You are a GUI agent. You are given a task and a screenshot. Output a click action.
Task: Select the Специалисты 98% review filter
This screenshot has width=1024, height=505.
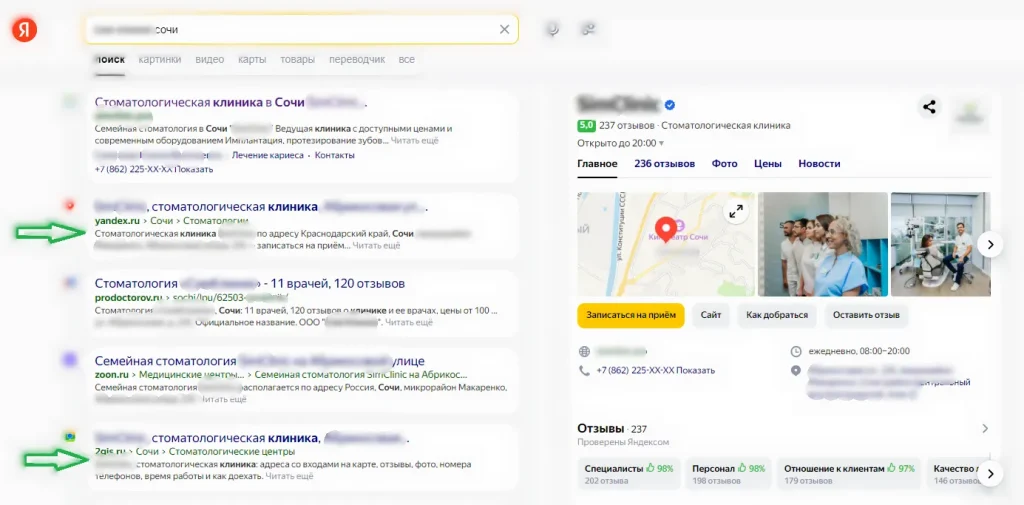pos(628,473)
